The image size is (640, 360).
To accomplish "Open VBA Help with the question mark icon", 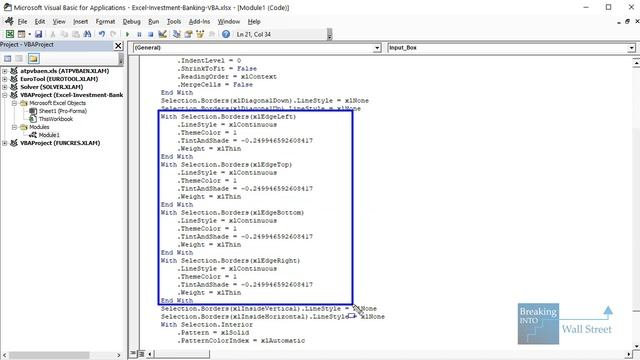I will 226,34.
